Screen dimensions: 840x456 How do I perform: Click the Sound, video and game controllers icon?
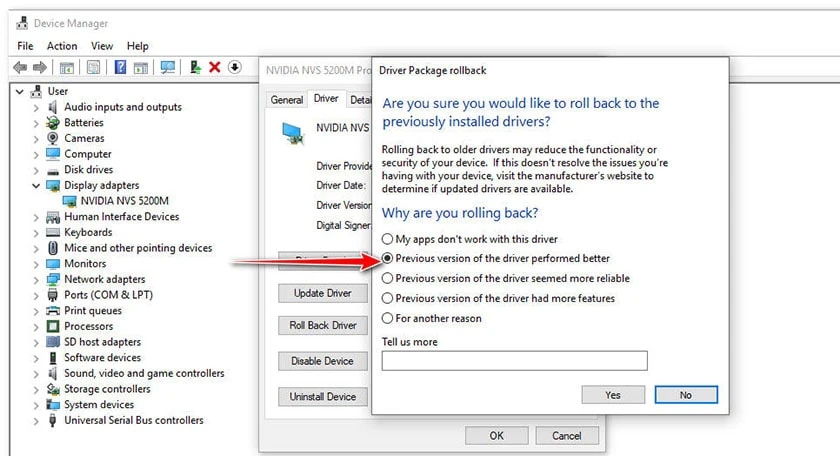click(52, 373)
